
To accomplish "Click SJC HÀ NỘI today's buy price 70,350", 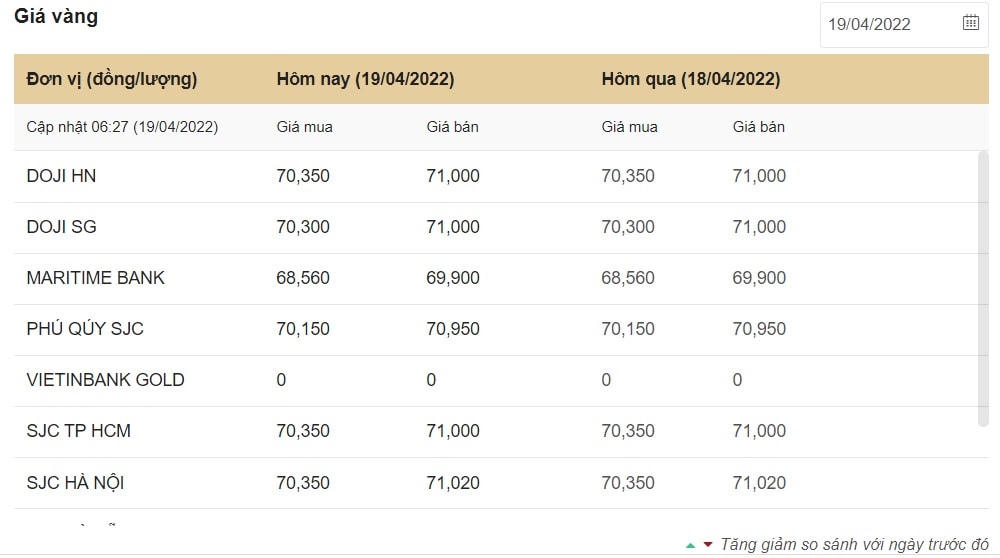I will click(x=303, y=483).
